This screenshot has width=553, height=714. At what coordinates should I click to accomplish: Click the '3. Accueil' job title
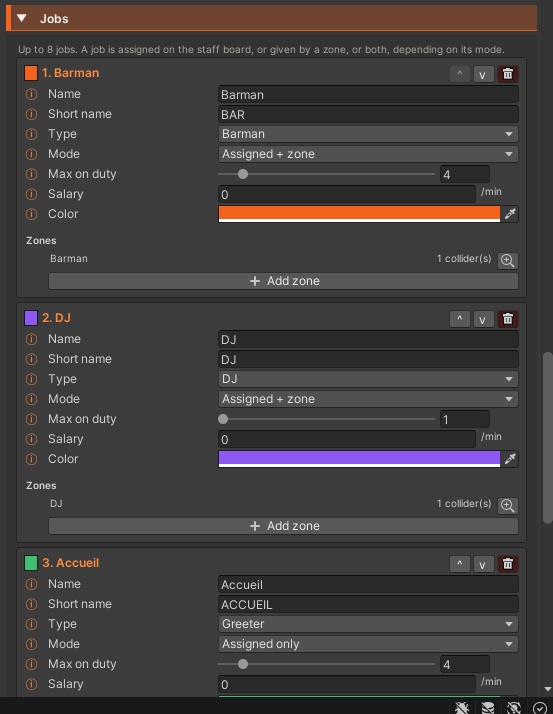pyautogui.click(x=71, y=563)
